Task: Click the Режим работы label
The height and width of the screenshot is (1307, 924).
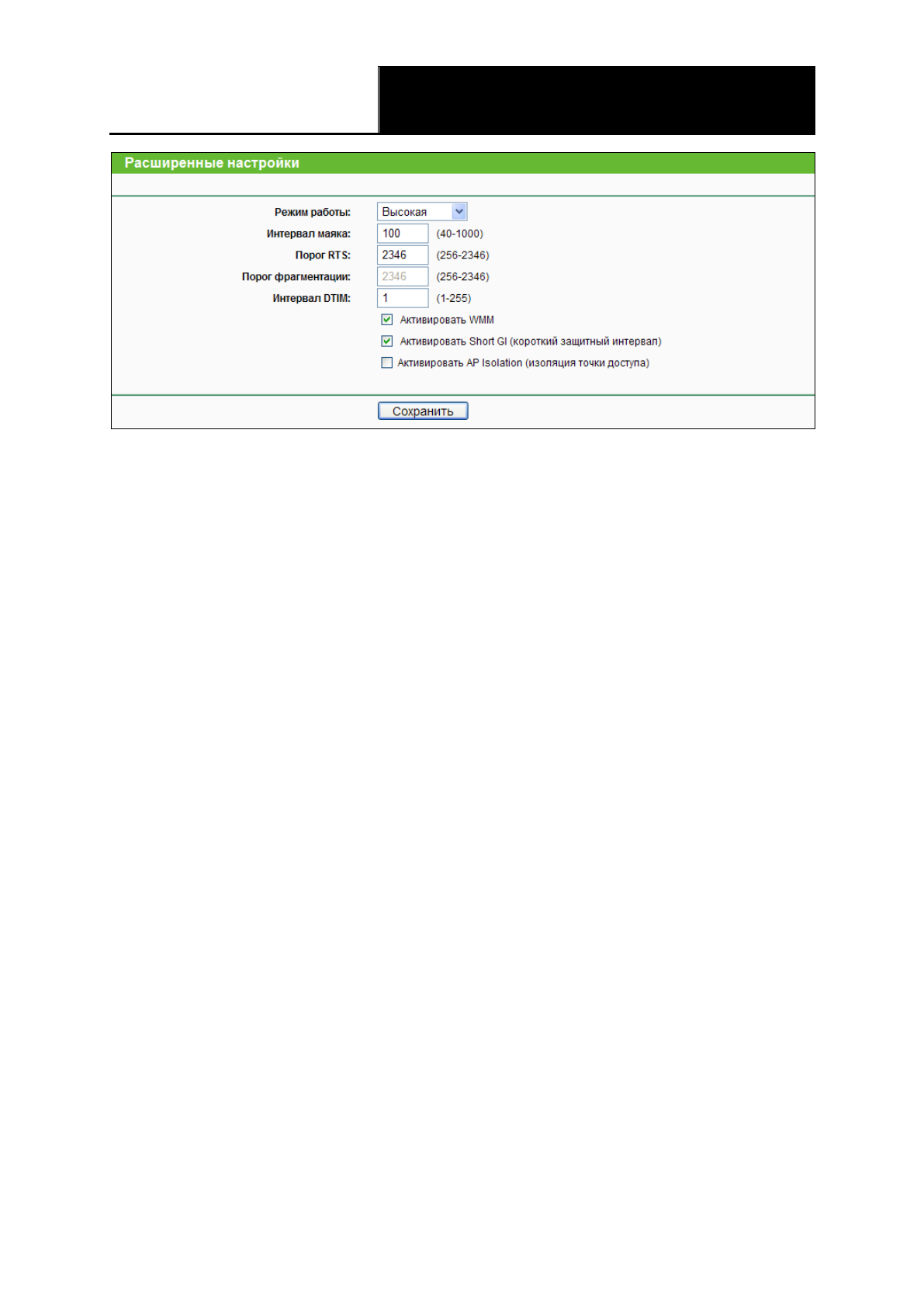Action: click(x=312, y=212)
